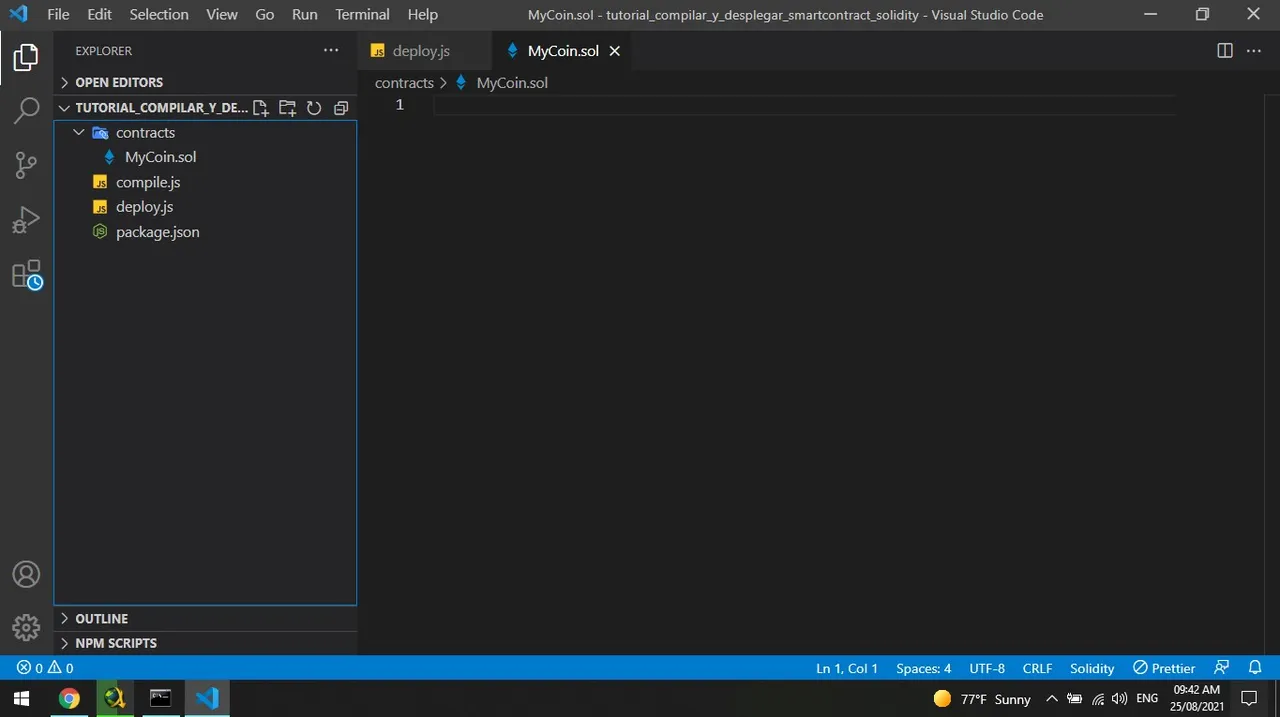This screenshot has height=717, width=1280.
Task: Open Explorer views and more actions menu
Action: coord(331,50)
